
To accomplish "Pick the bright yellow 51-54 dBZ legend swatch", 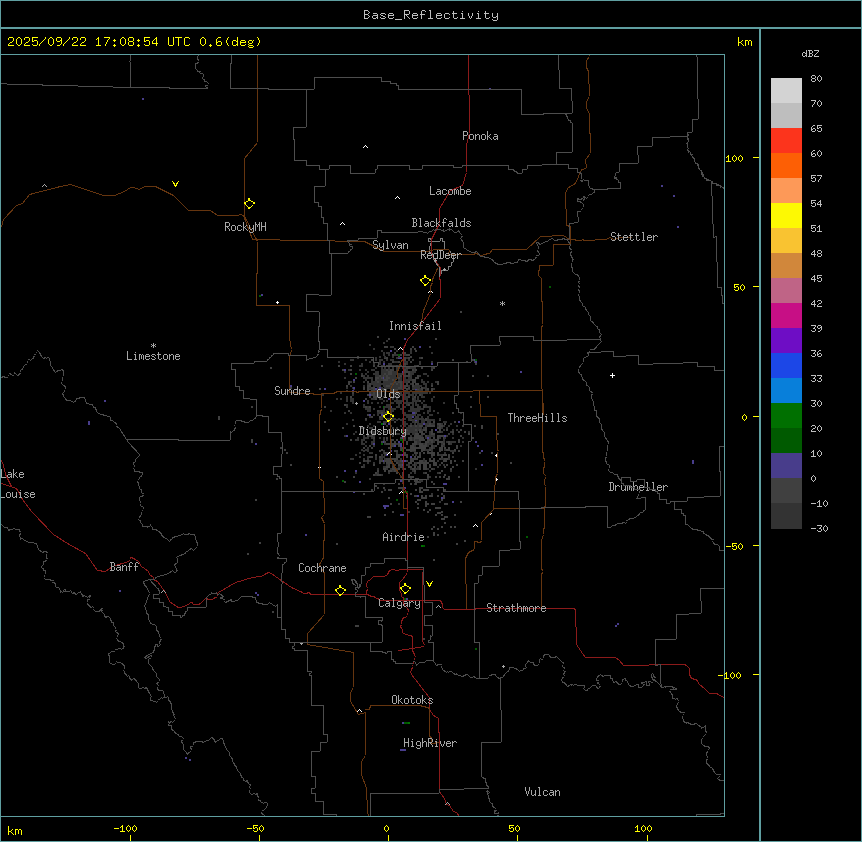I will click(x=786, y=215).
